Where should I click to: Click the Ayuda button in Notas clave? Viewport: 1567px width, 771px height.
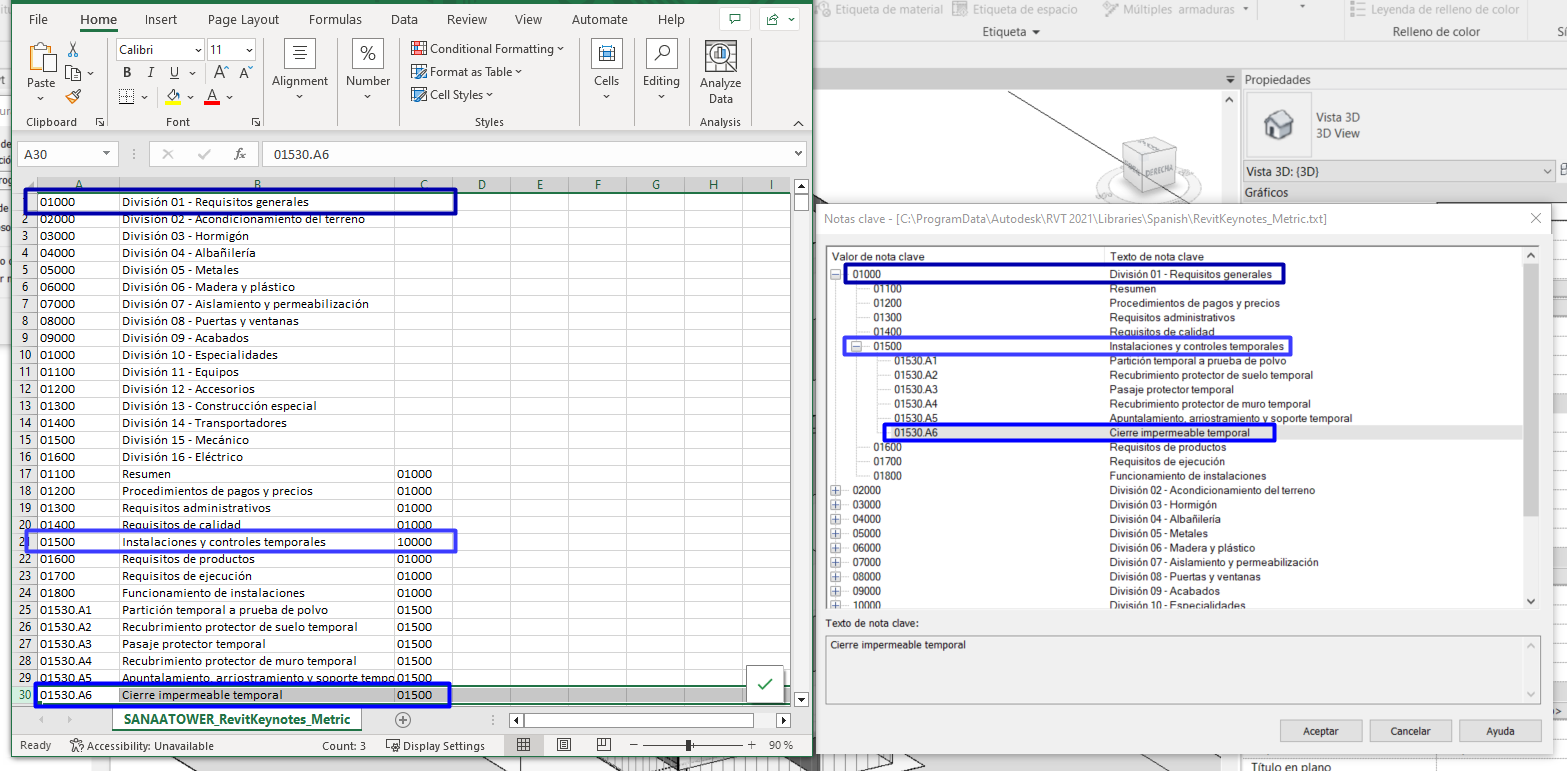click(1500, 731)
